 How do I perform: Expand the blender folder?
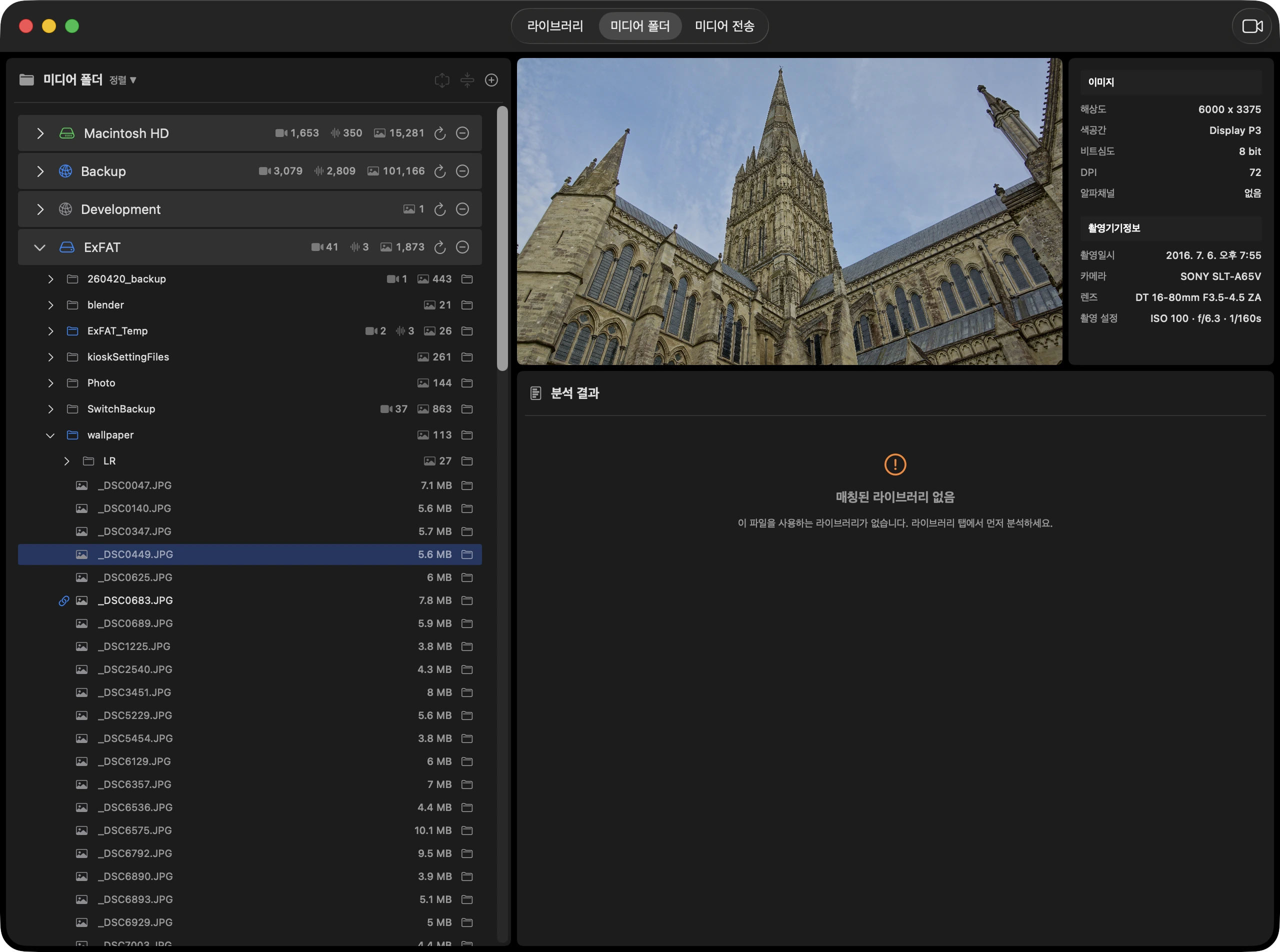click(50, 305)
